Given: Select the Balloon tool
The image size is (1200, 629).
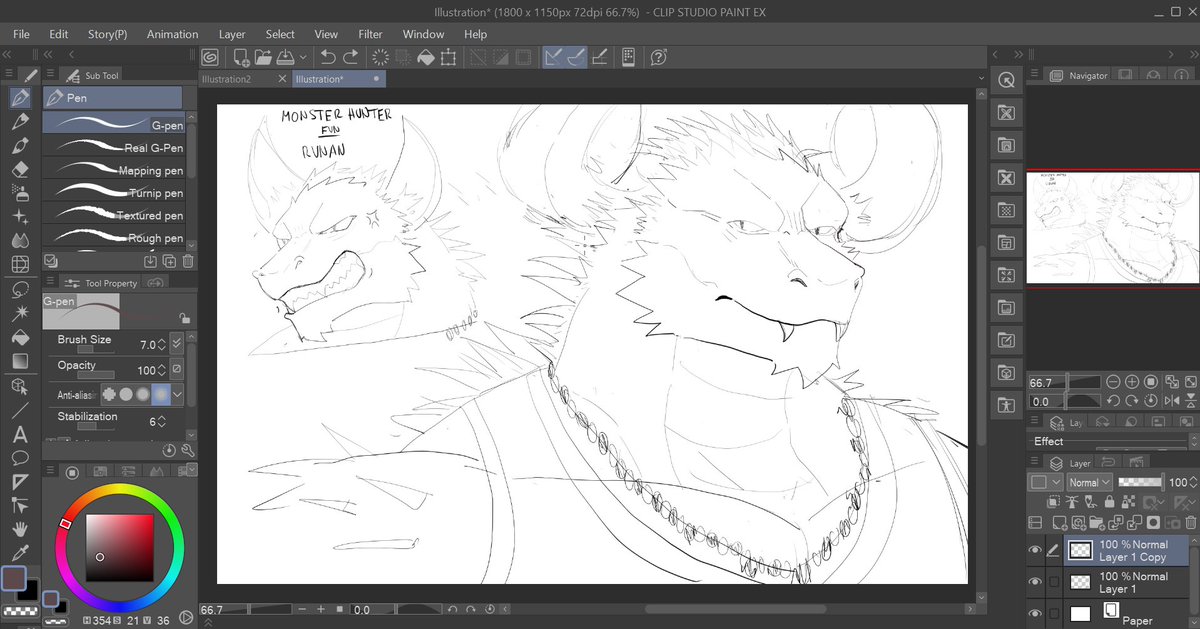Looking at the screenshot, I should click(x=20, y=458).
